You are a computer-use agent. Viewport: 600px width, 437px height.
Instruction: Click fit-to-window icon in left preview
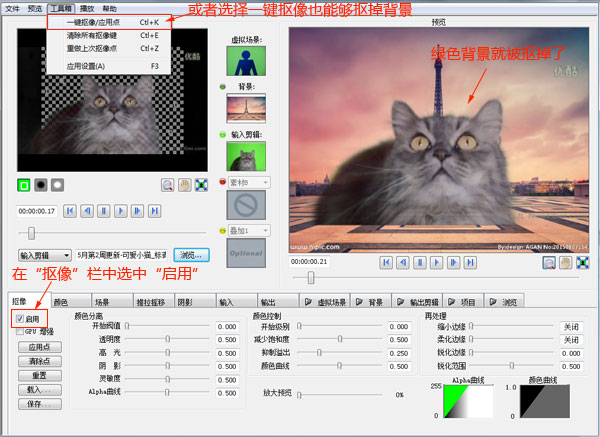click(x=201, y=185)
